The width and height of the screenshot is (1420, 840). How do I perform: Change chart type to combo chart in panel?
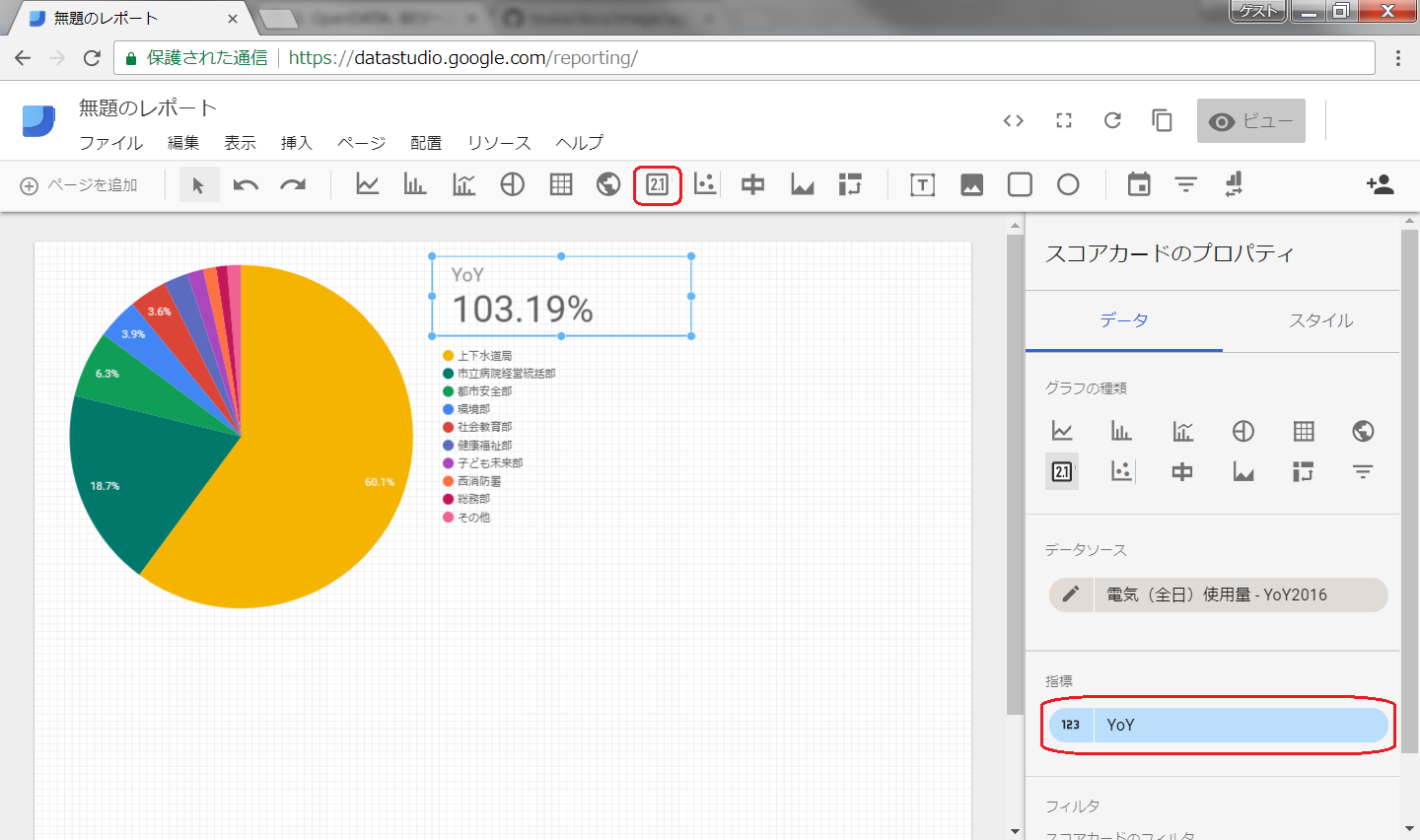pyautogui.click(x=1182, y=431)
